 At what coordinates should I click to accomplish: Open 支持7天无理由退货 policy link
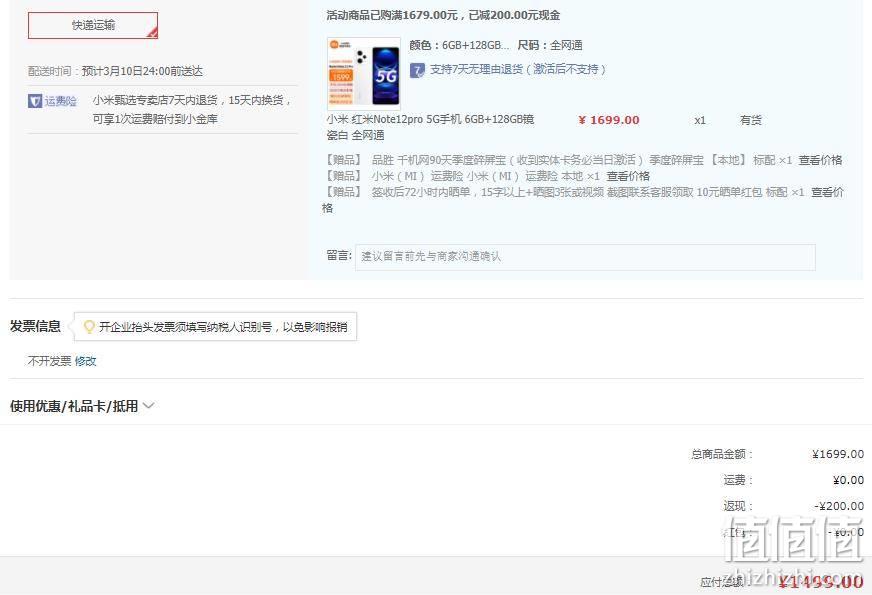[518, 70]
